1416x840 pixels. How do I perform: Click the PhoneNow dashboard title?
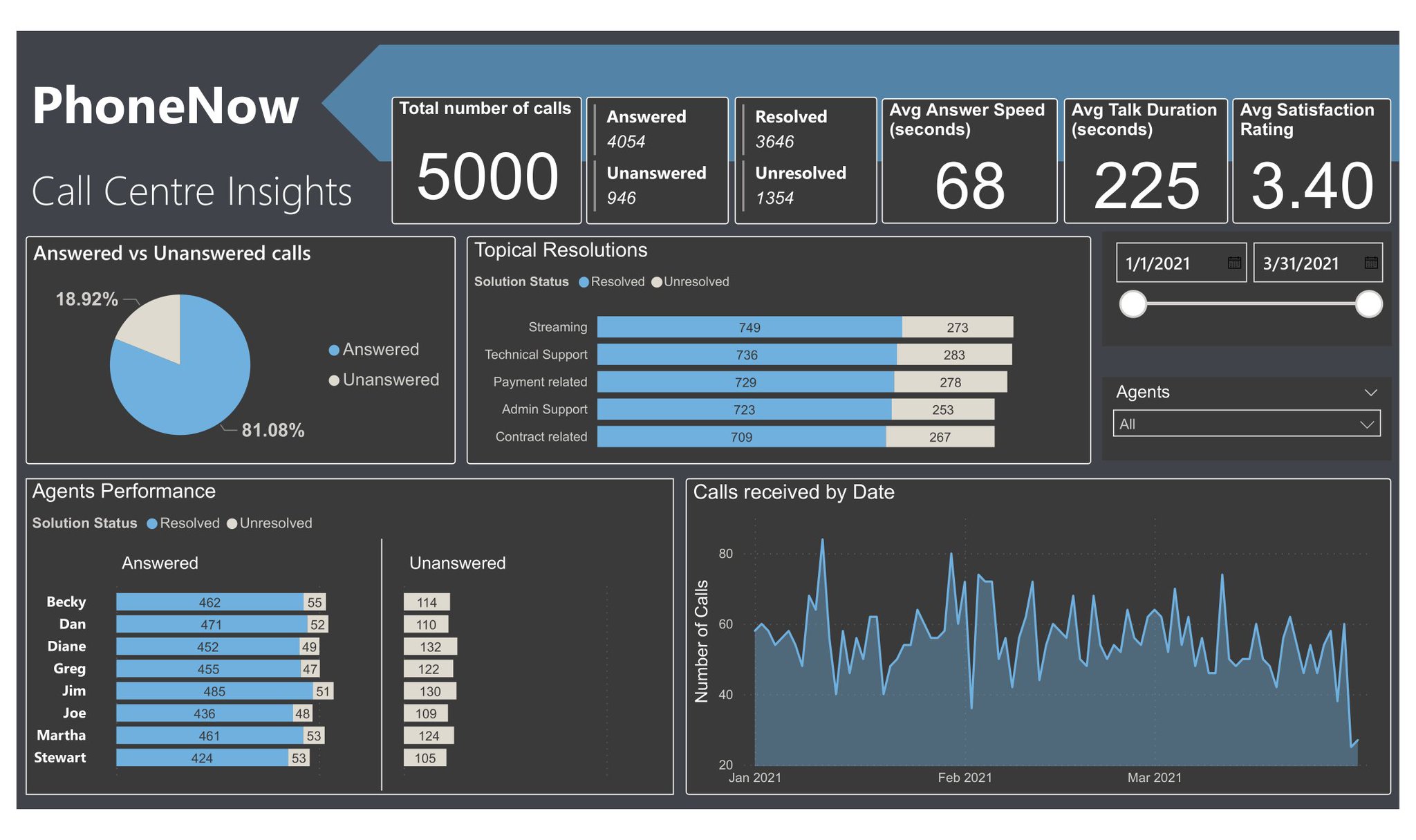[x=165, y=106]
